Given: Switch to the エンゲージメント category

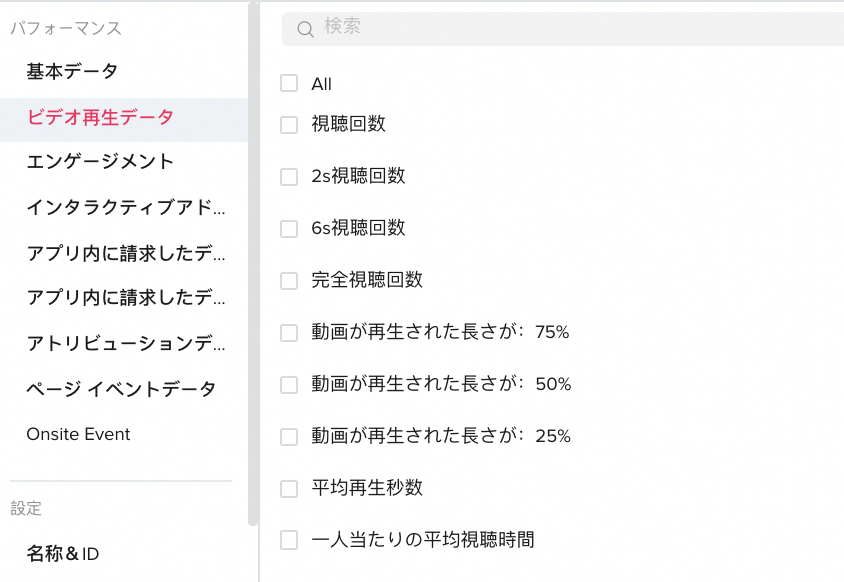Looking at the screenshot, I should pos(100,162).
